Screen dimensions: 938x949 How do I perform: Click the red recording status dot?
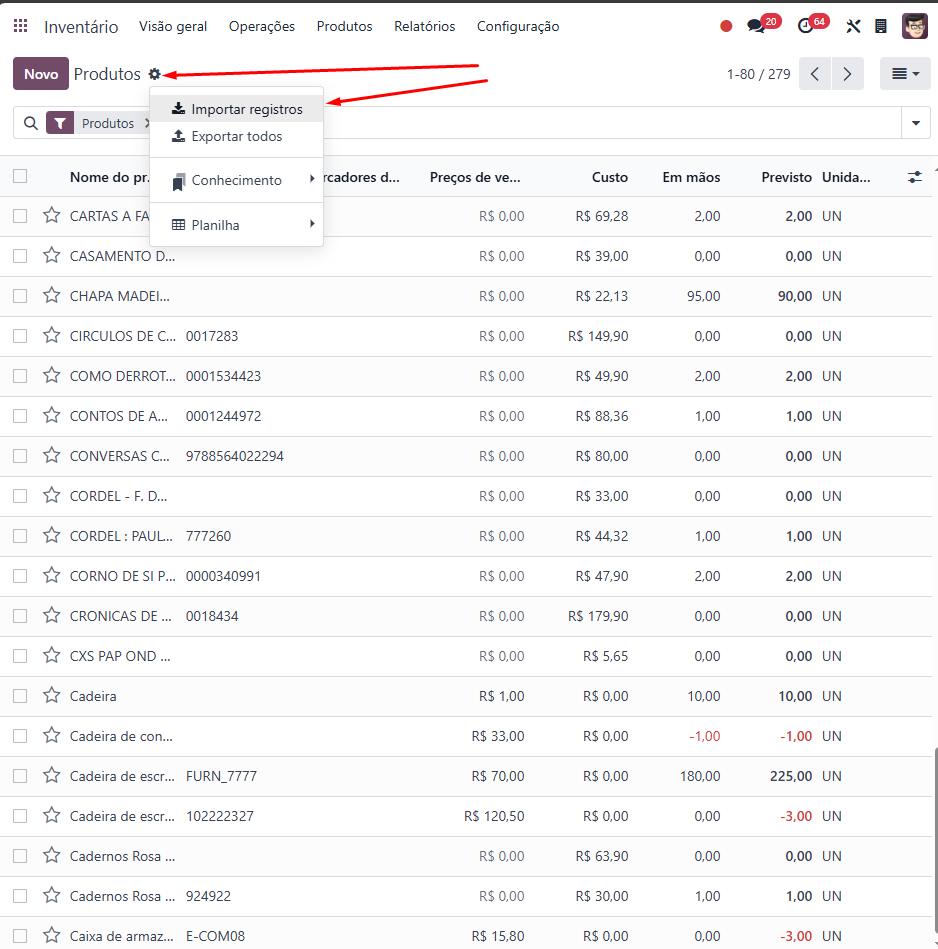(x=726, y=26)
